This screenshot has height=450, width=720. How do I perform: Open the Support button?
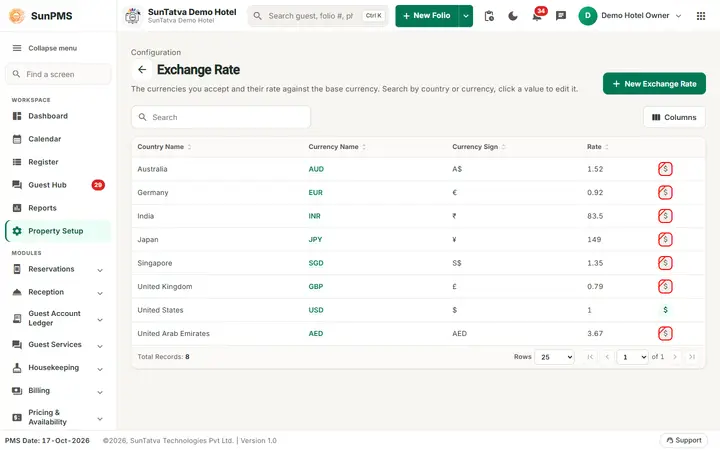point(683,440)
